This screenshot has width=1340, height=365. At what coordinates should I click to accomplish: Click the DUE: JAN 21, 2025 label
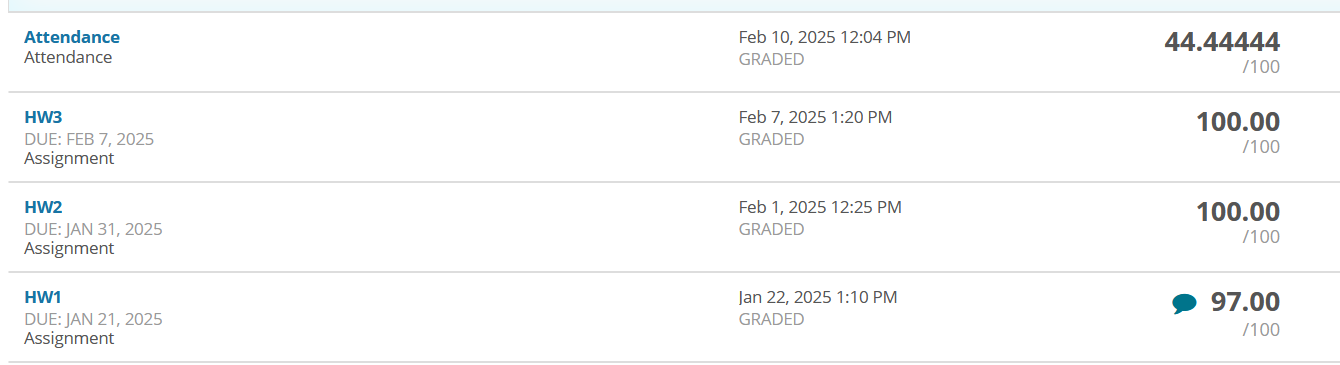[93, 319]
